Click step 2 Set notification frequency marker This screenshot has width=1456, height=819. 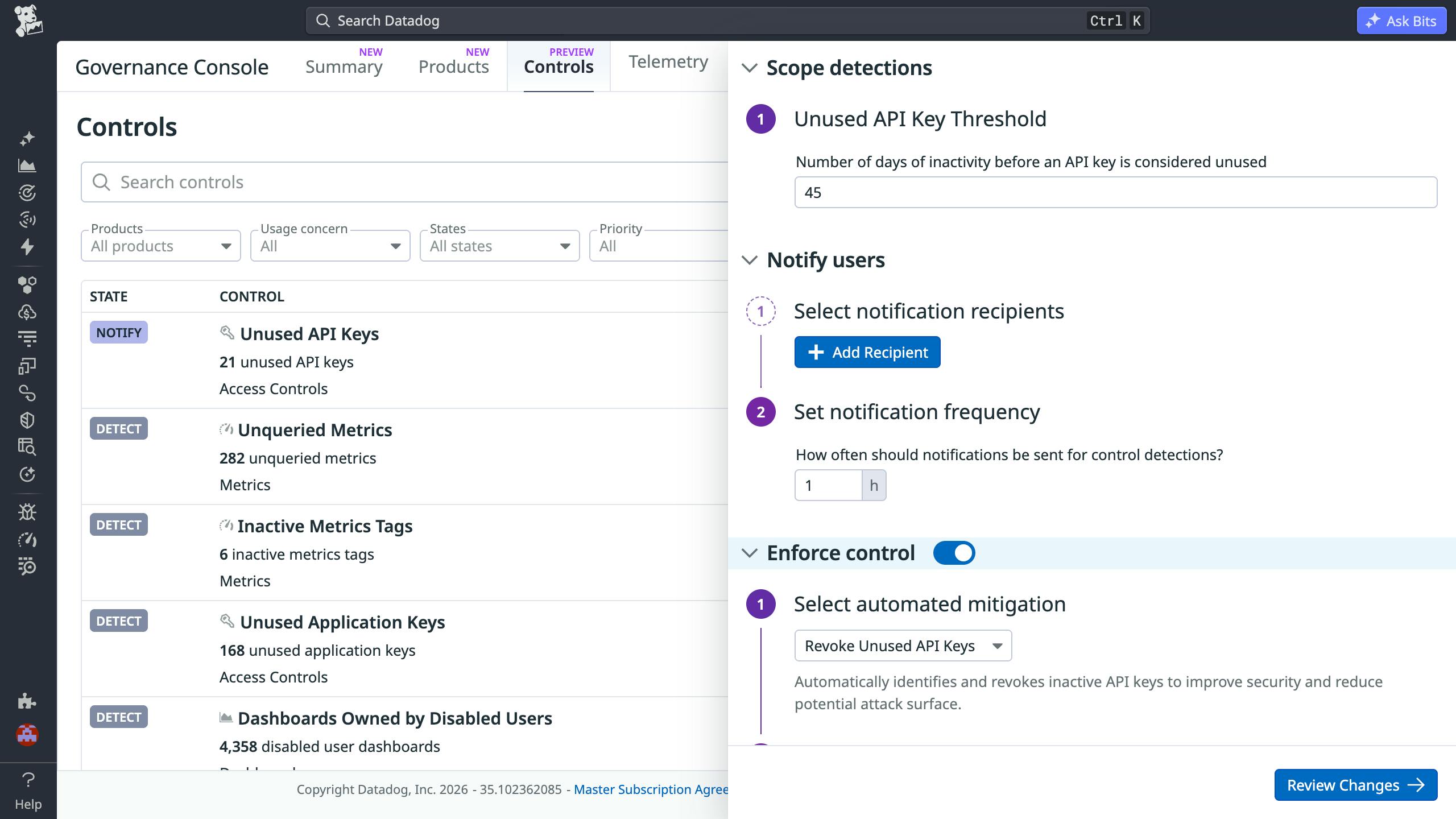(x=760, y=412)
